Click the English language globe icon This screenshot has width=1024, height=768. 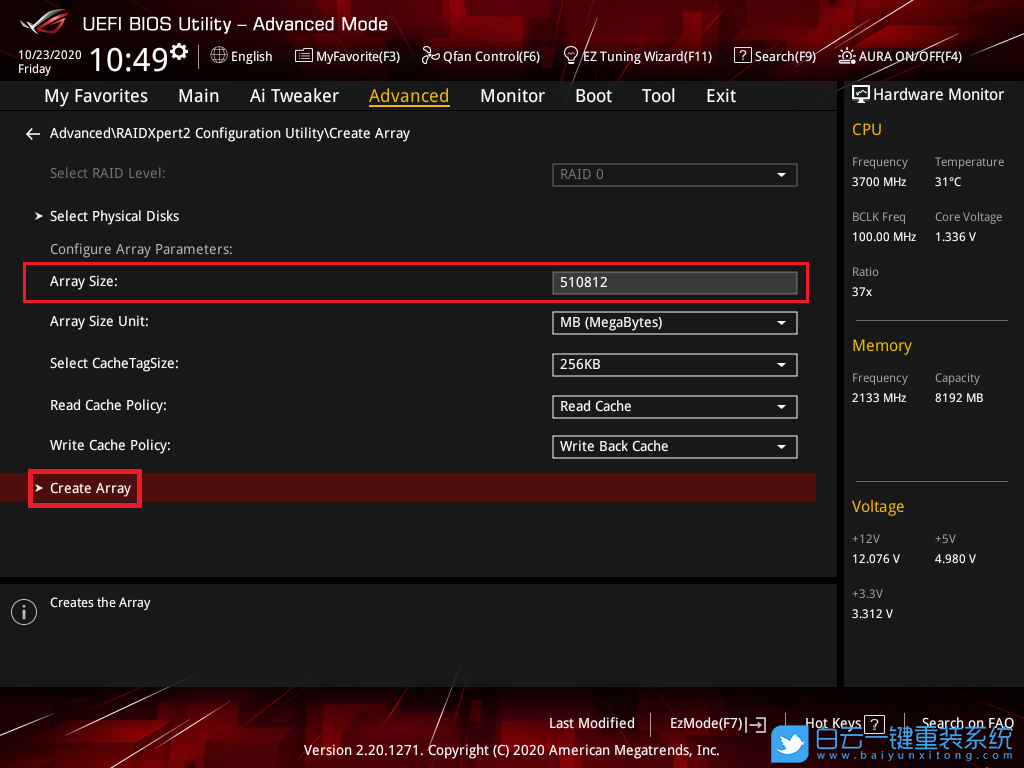click(x=219, y=56)
